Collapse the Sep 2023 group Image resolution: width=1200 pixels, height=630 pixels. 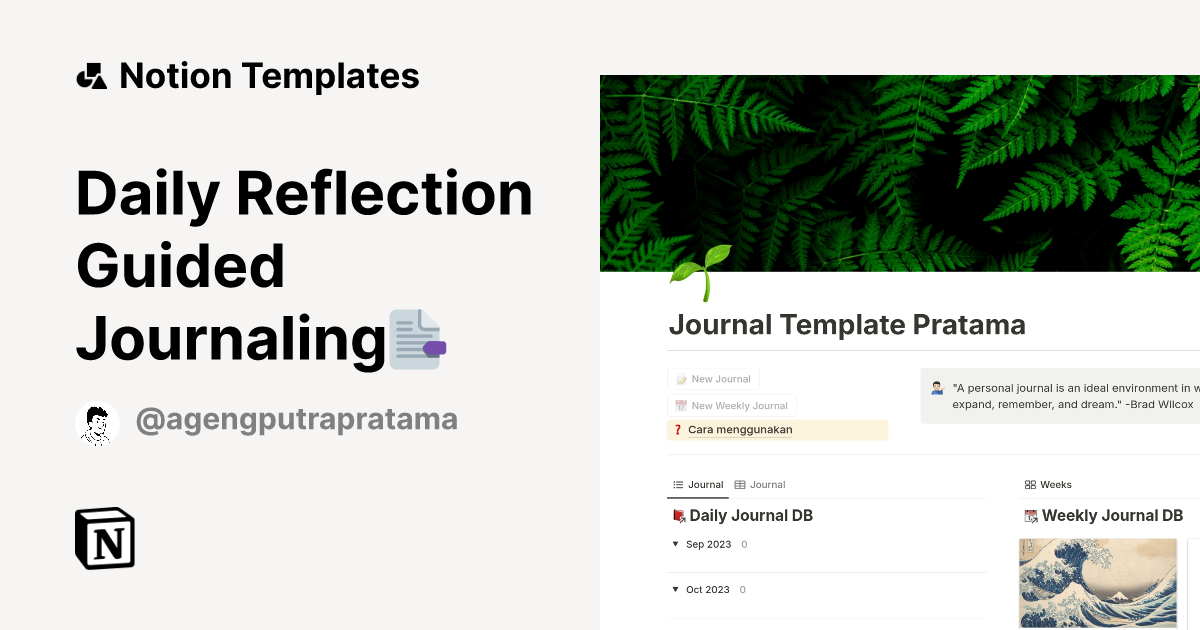tap(675, 544)
